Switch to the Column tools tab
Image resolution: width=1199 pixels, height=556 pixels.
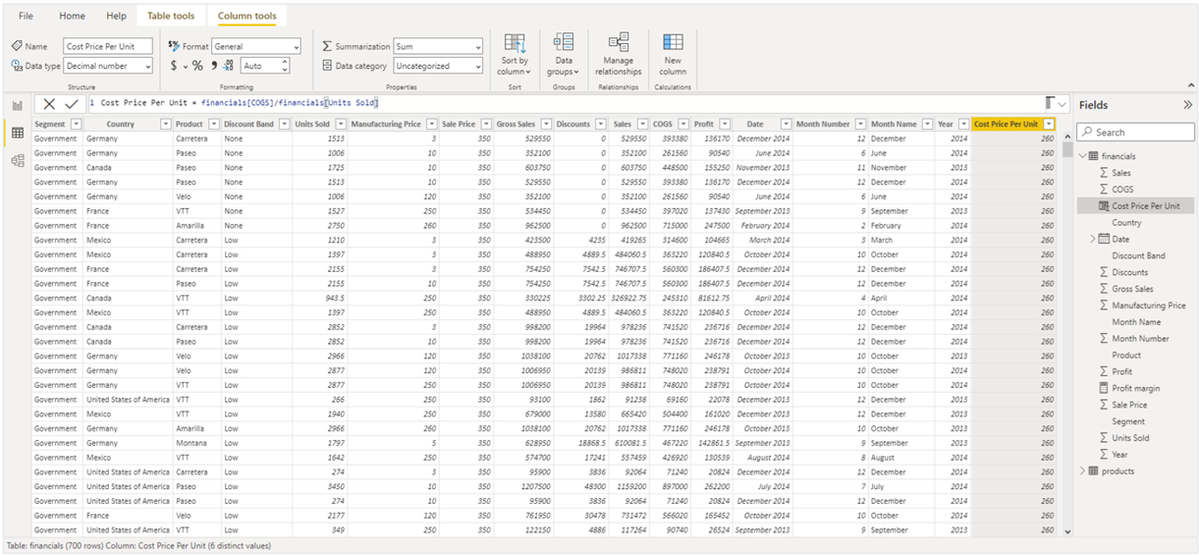pyautogui.click(x=247, y=15)
